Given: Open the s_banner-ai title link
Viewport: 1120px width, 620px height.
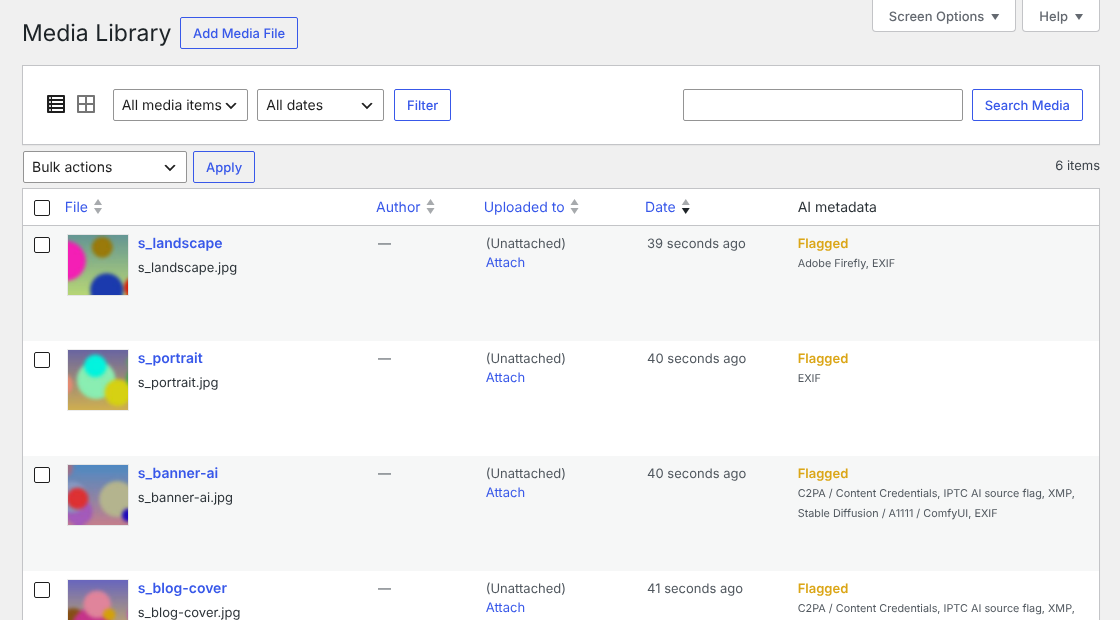Looking at the screenshot, I should click(x=178, y=474).
